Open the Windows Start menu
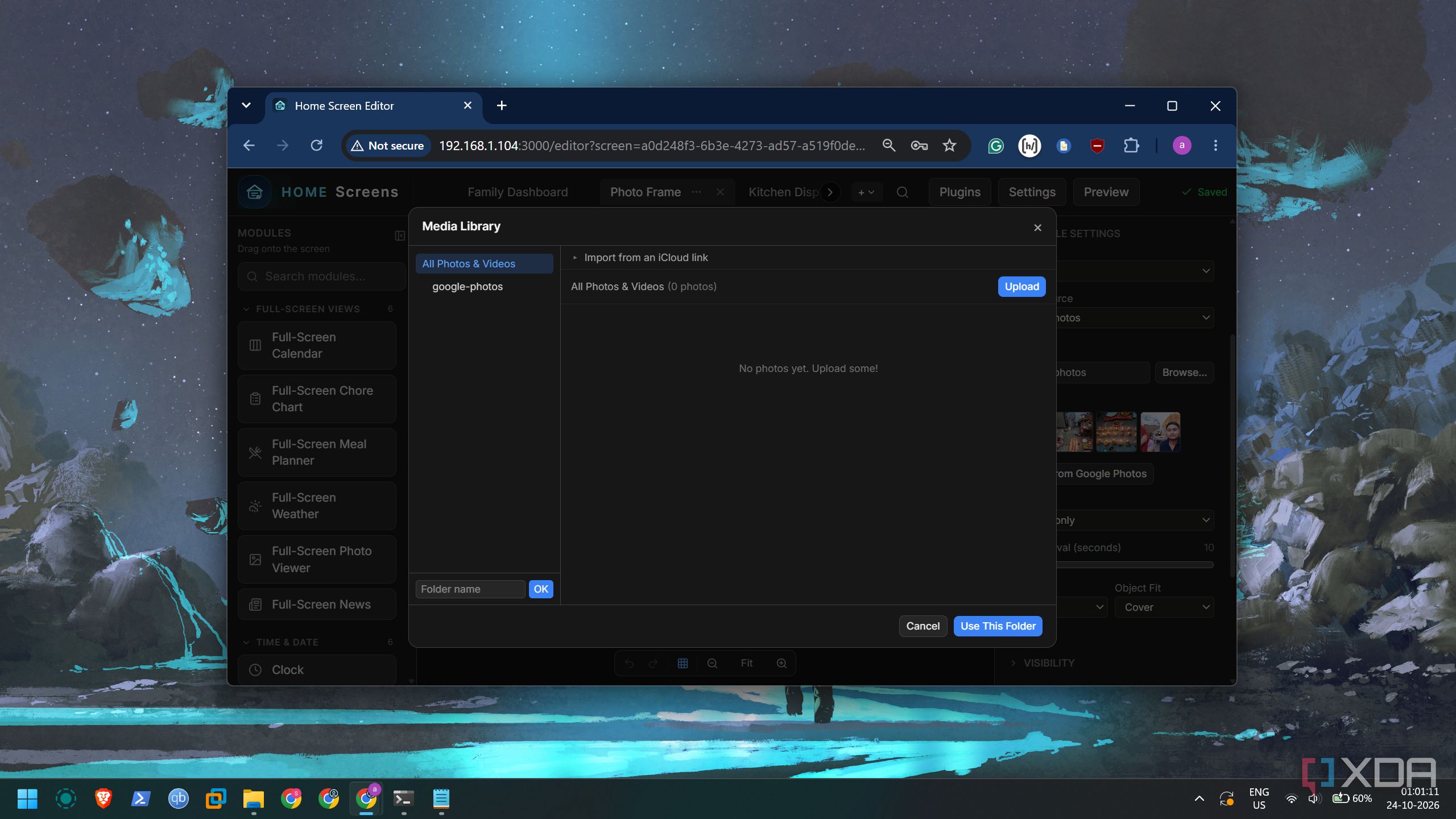This screenshot has width=1456, height=819. coord(27,799)
